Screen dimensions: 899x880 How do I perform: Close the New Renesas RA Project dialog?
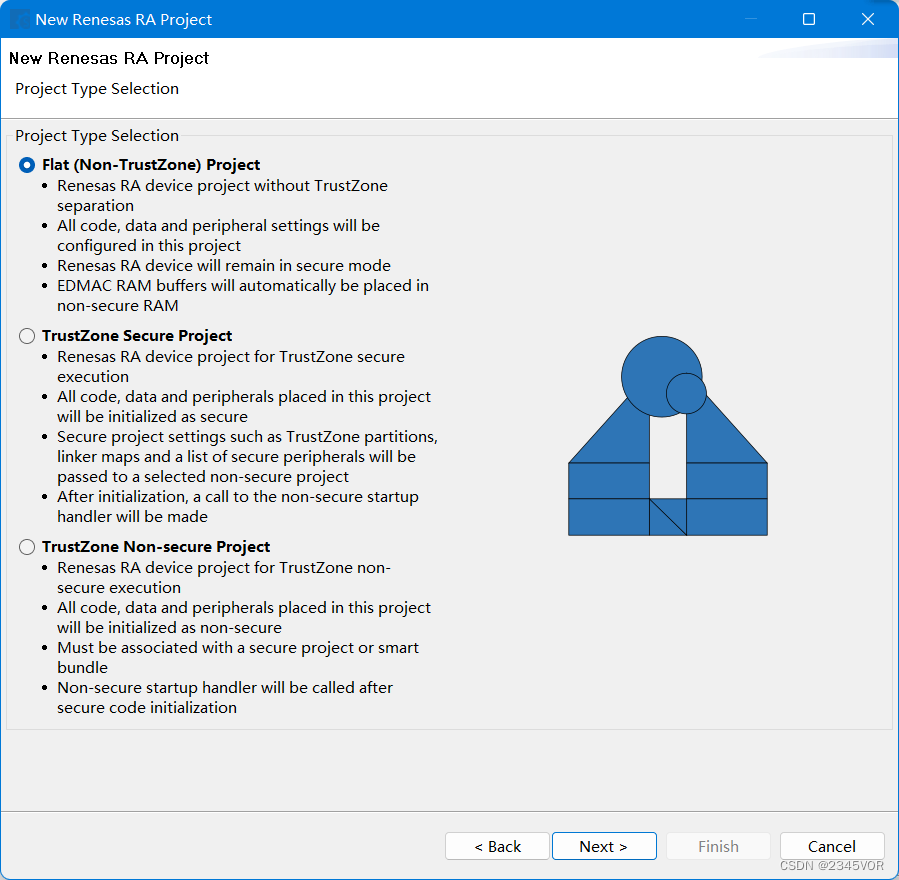[x=868, y=19]
